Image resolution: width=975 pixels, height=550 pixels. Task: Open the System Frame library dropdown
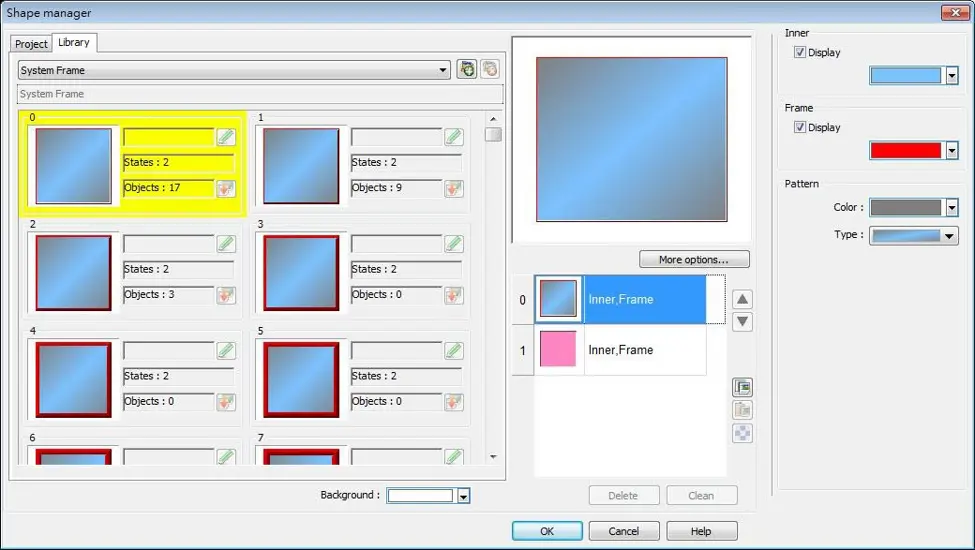[x=234, y=70]
